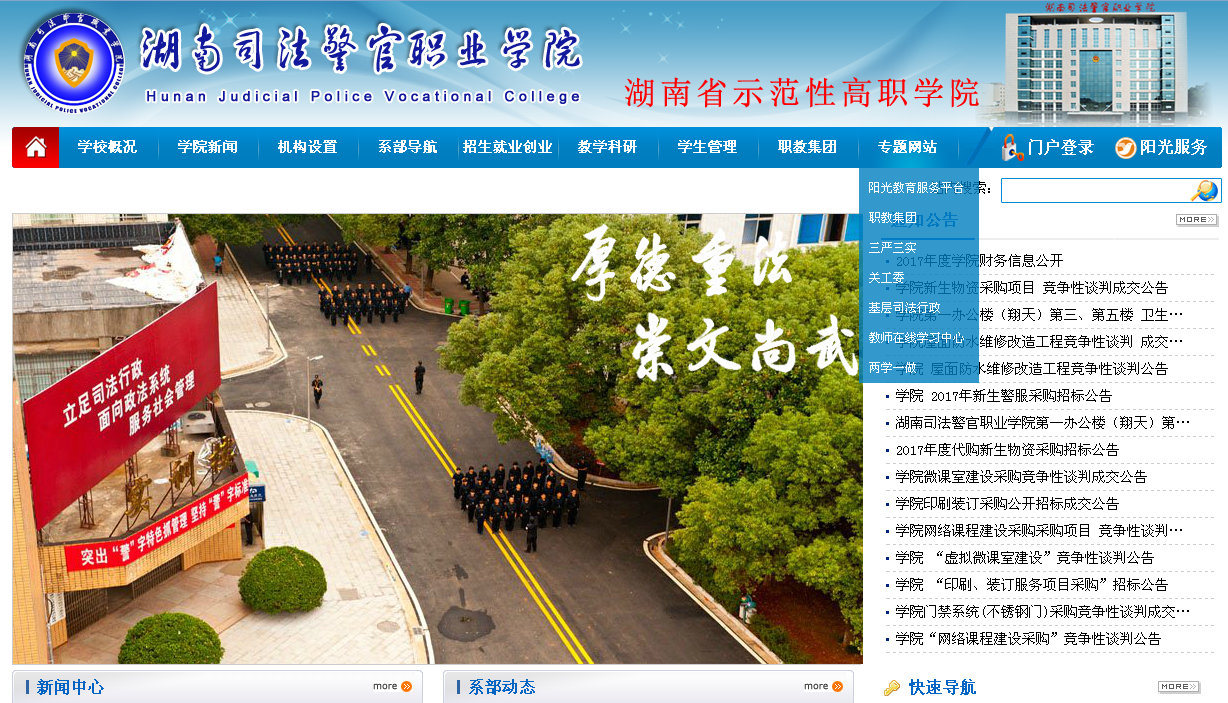Click the magnifier search icon
Screen dimensions: 1228x703
(x=1204, y=191)
